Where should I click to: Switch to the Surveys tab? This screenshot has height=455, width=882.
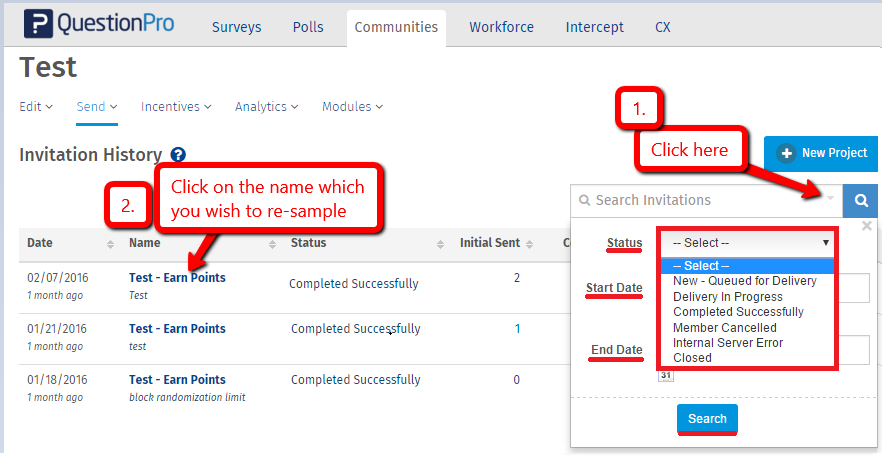237,27
